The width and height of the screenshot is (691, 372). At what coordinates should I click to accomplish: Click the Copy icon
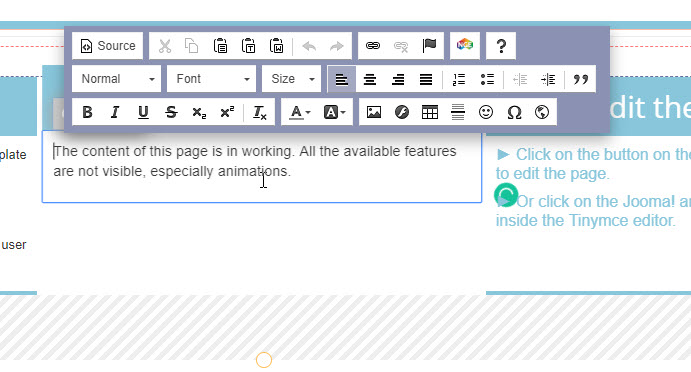(192, 46)
